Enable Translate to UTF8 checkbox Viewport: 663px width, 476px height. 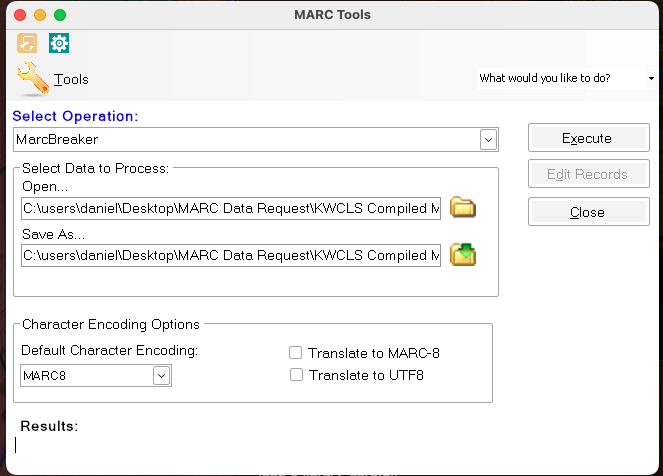click(296, 375)
